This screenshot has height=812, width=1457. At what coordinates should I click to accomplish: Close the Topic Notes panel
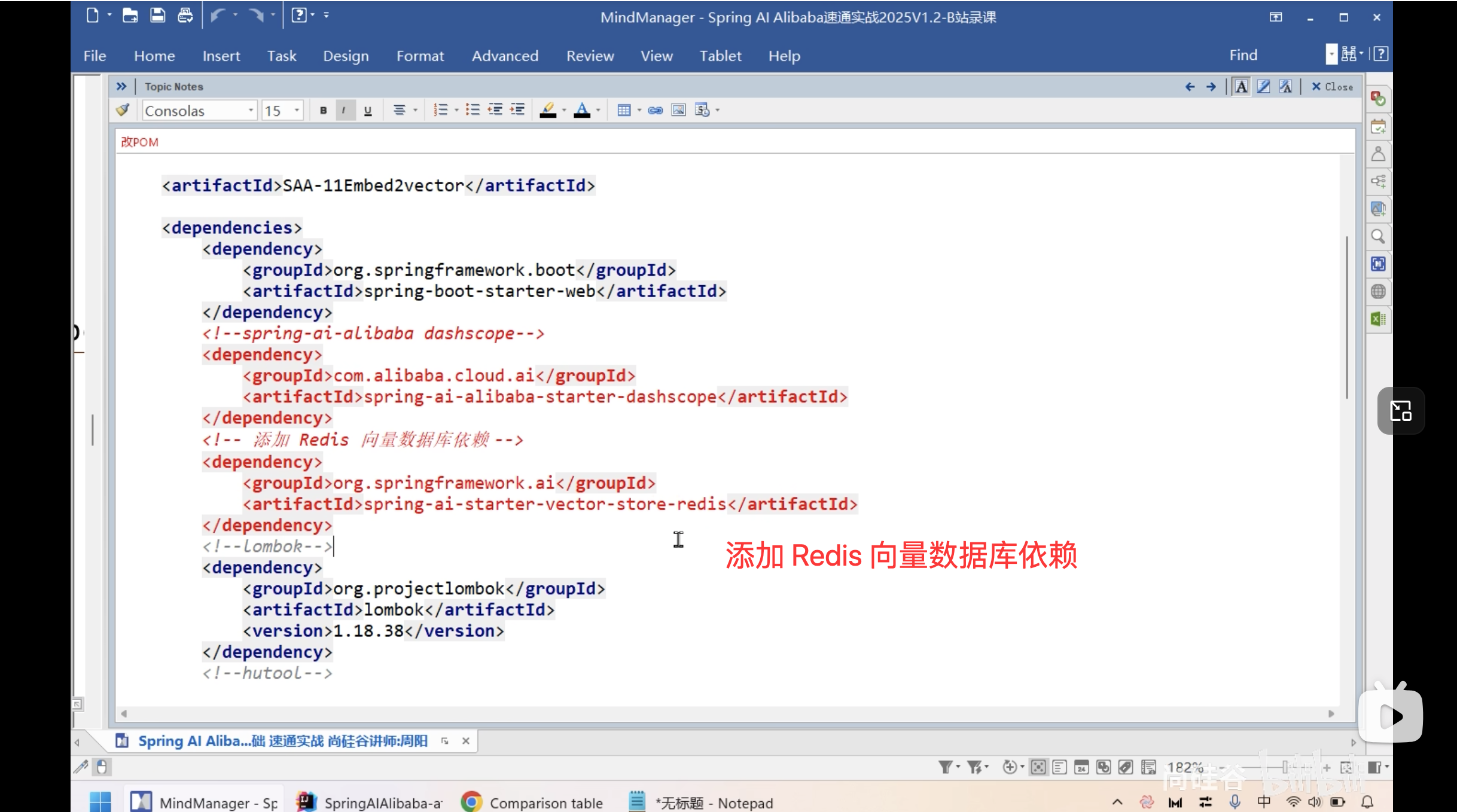coord(1332,87)
